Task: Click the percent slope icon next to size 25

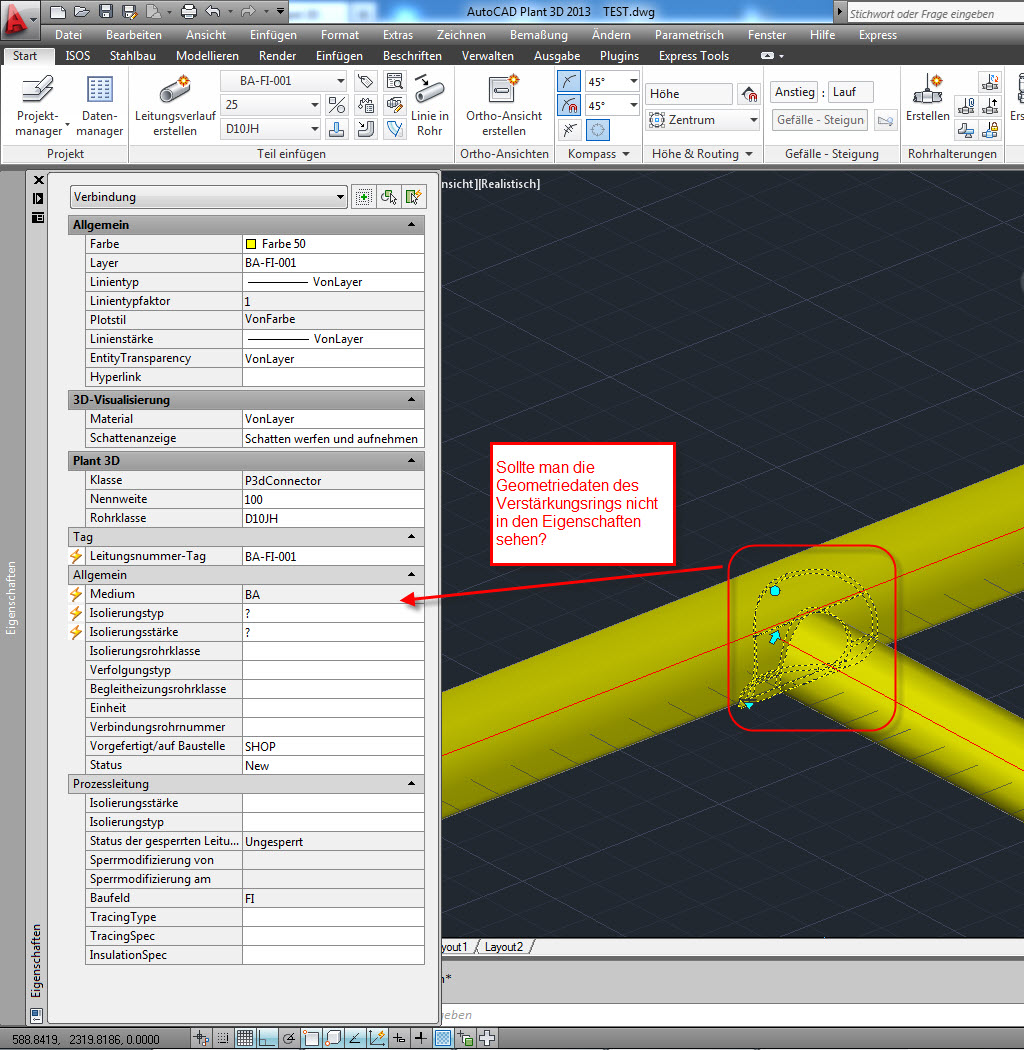Action: [337, 105]
